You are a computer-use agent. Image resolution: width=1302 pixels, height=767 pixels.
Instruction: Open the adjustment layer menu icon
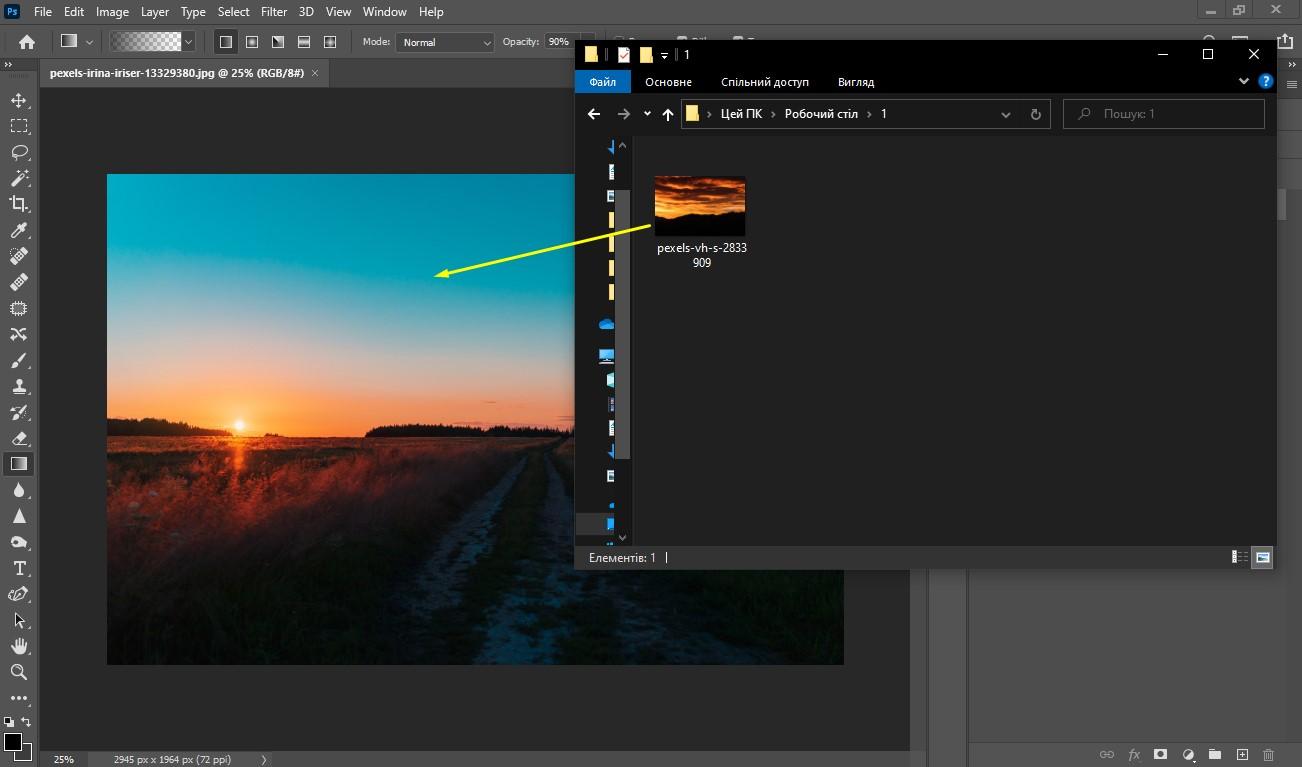coord(1188,755)
